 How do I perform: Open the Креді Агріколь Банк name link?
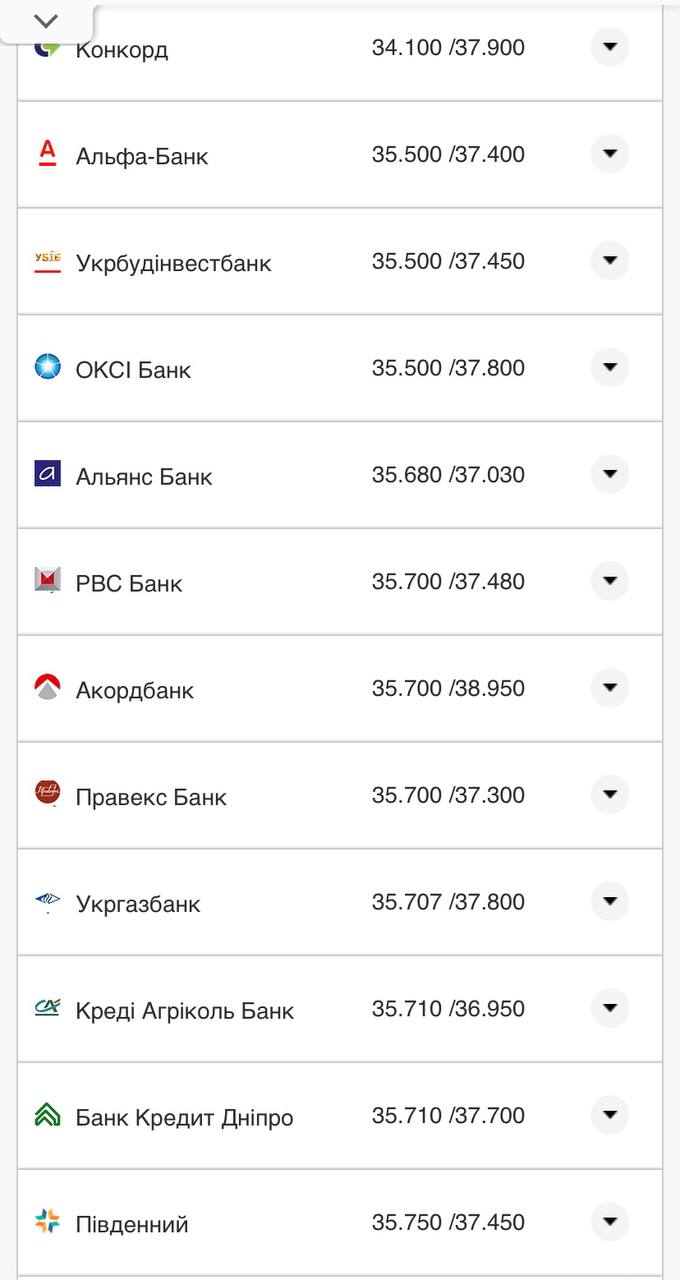pos(184,1011)
